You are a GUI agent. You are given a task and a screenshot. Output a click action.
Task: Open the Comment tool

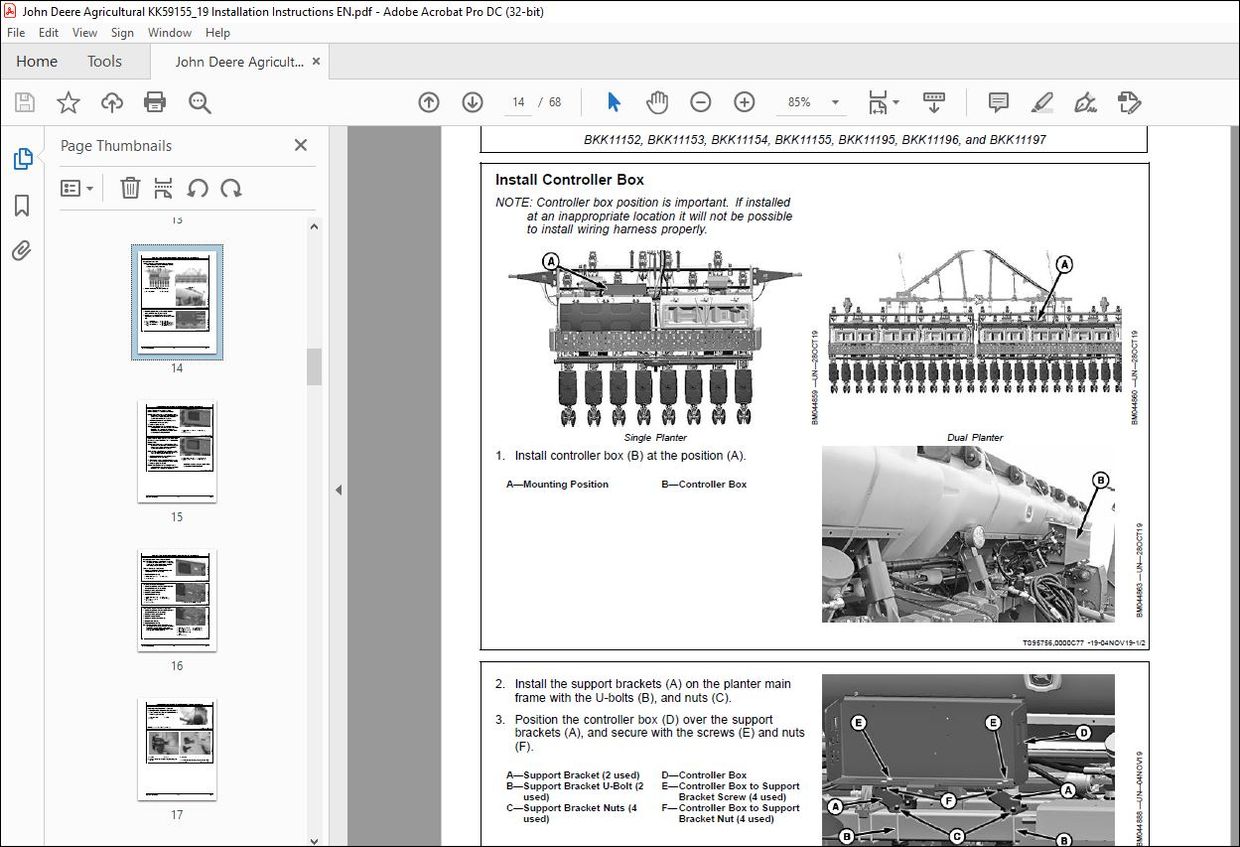point(997,101)
